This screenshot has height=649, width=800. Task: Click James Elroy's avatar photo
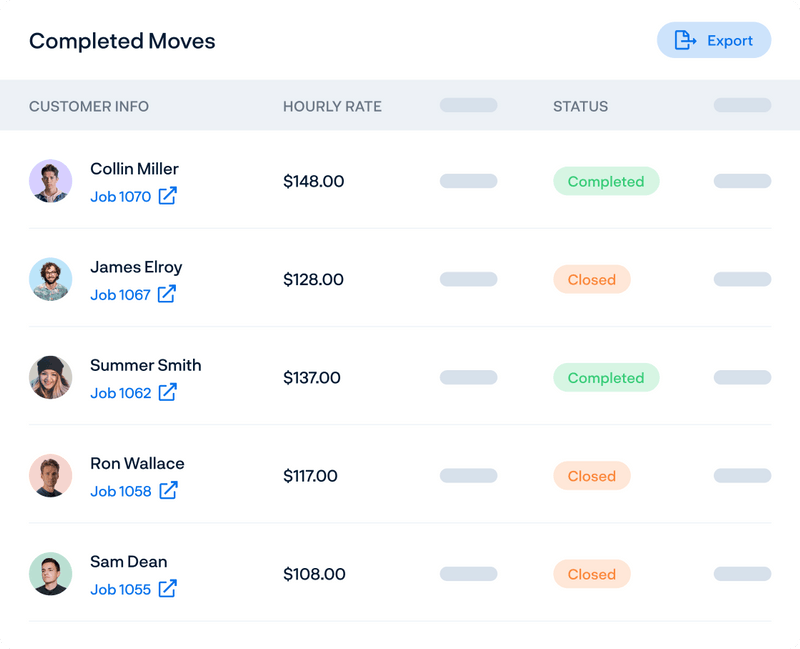coord(50,279)
